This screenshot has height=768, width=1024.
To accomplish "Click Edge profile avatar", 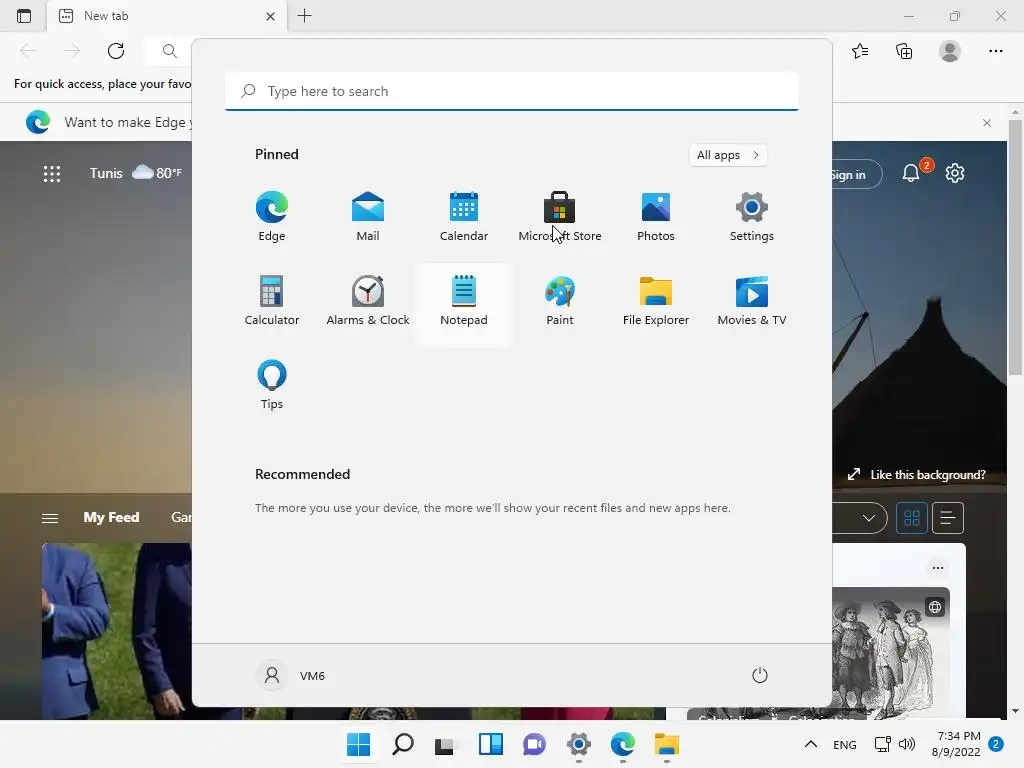I will (x=950, y=51).
